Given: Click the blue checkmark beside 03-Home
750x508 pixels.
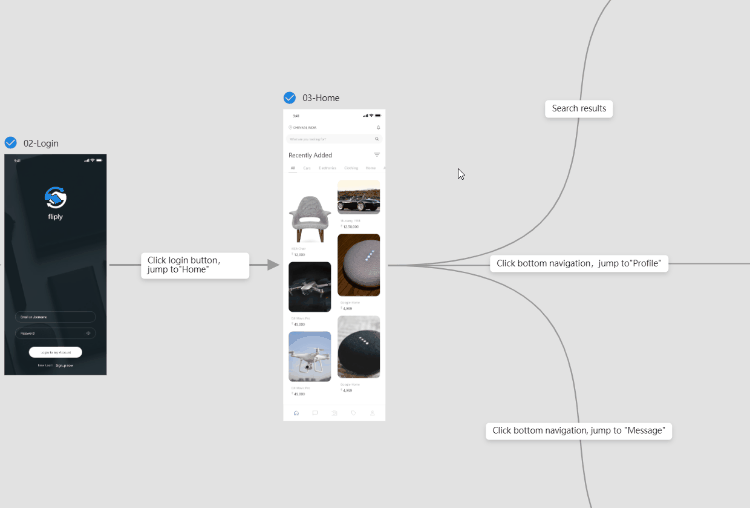Looking at the screenshot, I should point(290,98).
